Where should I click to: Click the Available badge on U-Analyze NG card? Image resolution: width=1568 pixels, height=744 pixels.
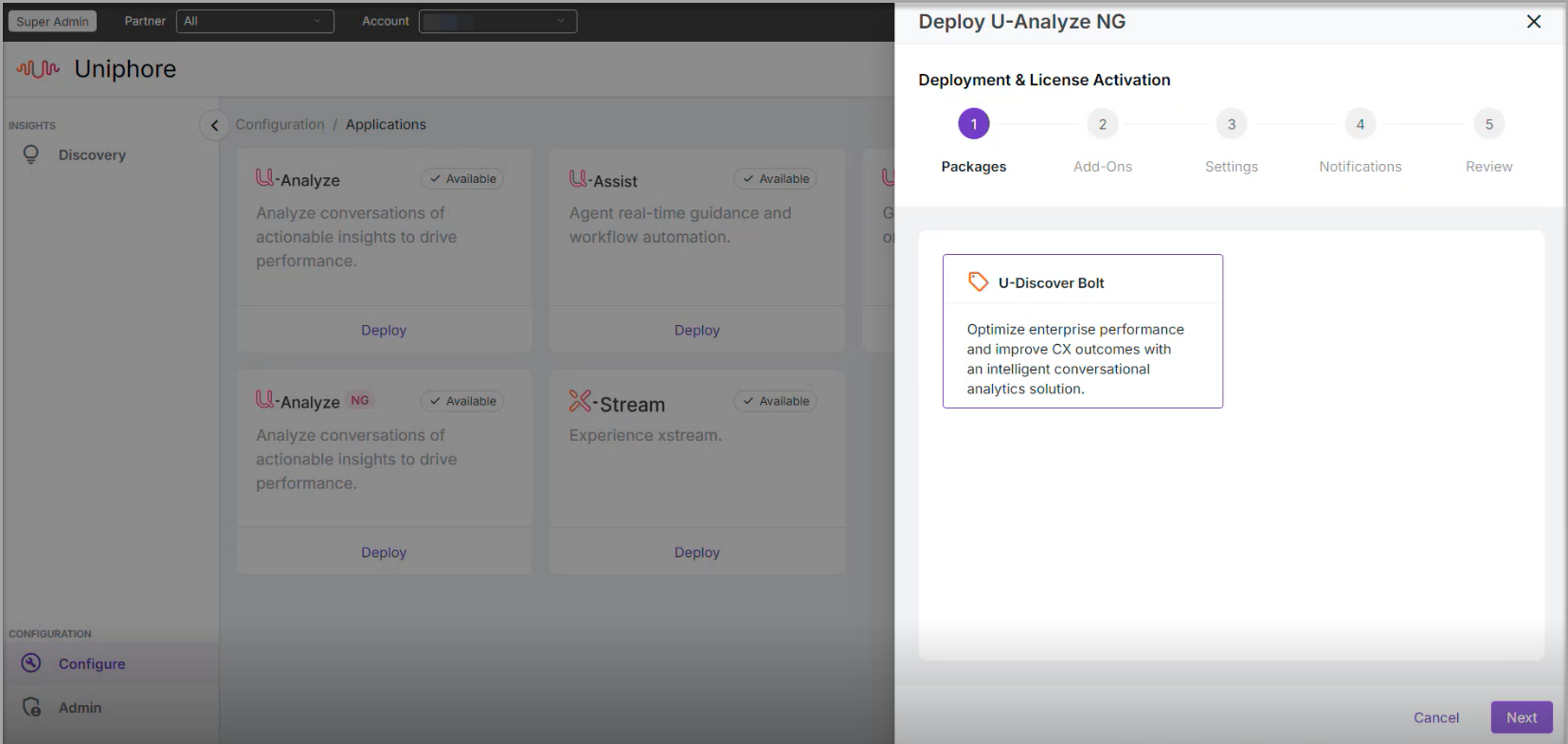pos(462,401)
